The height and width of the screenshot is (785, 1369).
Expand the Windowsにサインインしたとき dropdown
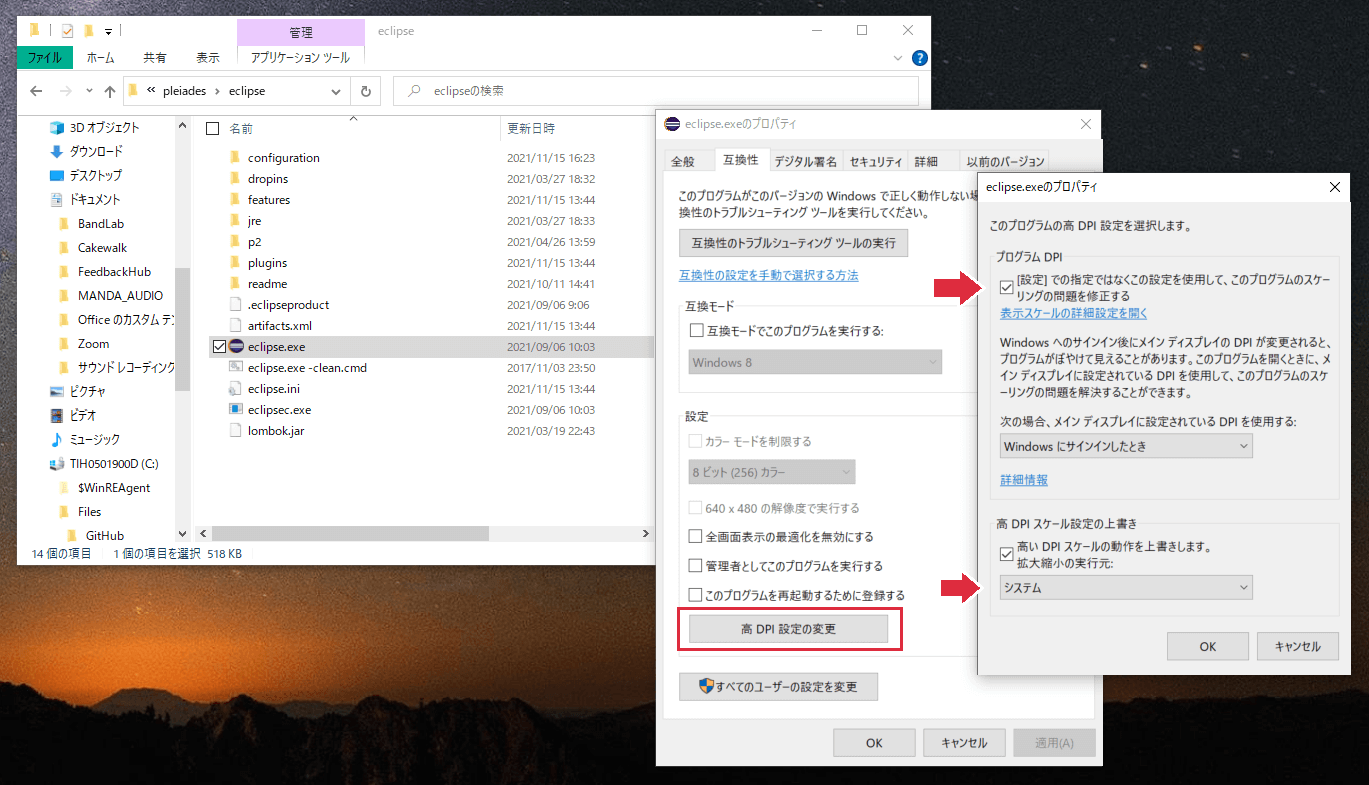tap(1126, 445)
